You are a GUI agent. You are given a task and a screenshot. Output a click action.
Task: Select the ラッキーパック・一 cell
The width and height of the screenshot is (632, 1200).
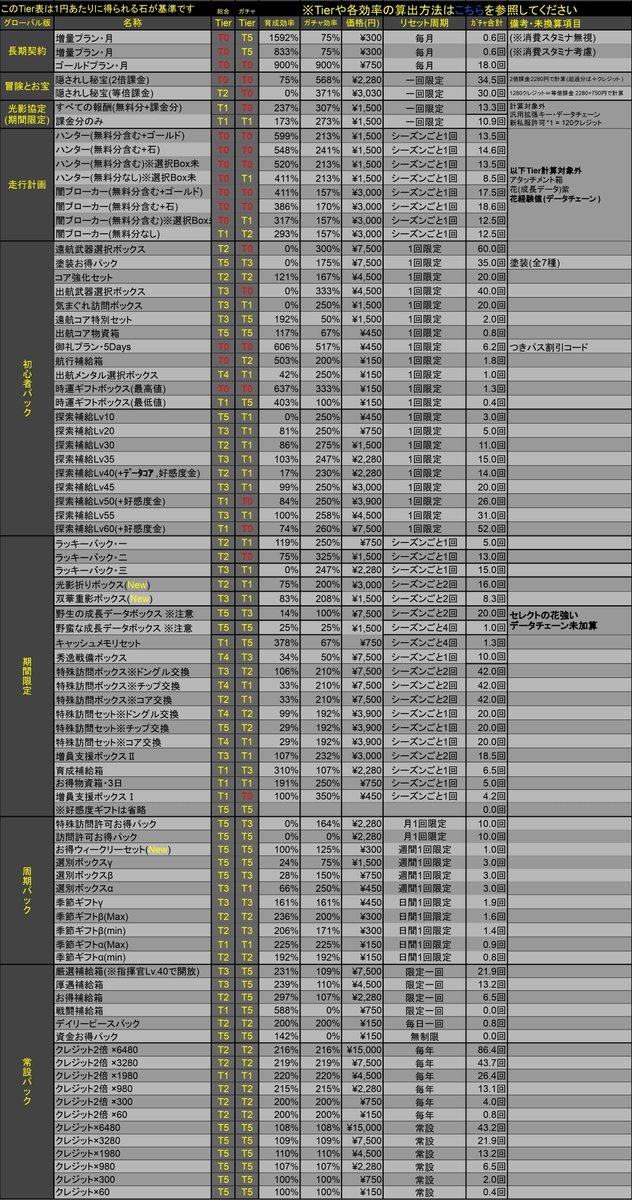132,541
